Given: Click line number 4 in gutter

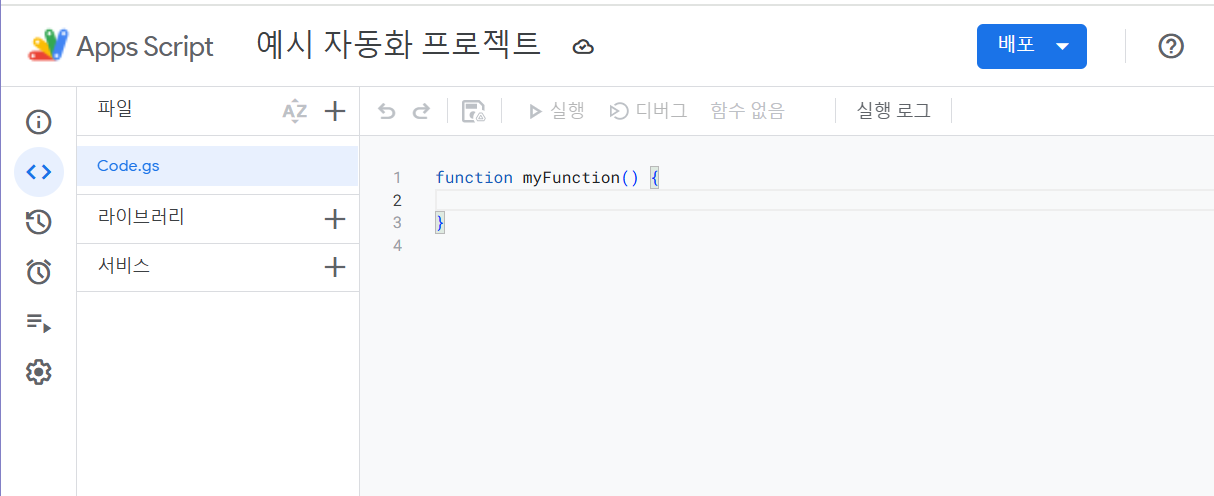Looking at the screenshot, I should click(x=397, y=245).
